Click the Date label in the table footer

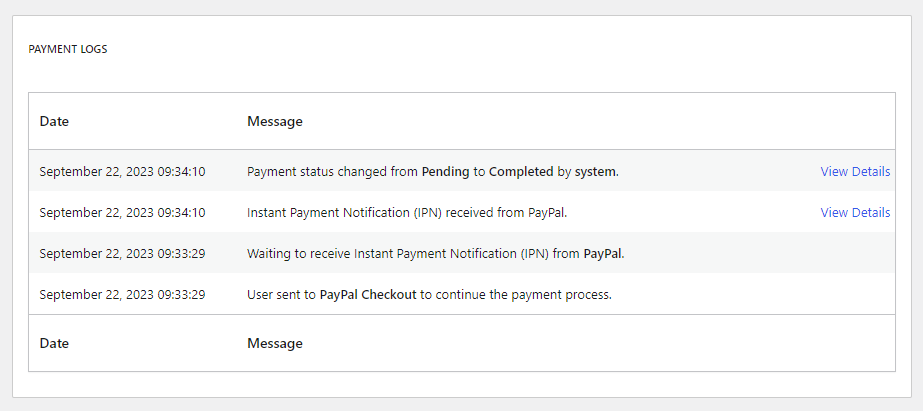click(54, 343)
